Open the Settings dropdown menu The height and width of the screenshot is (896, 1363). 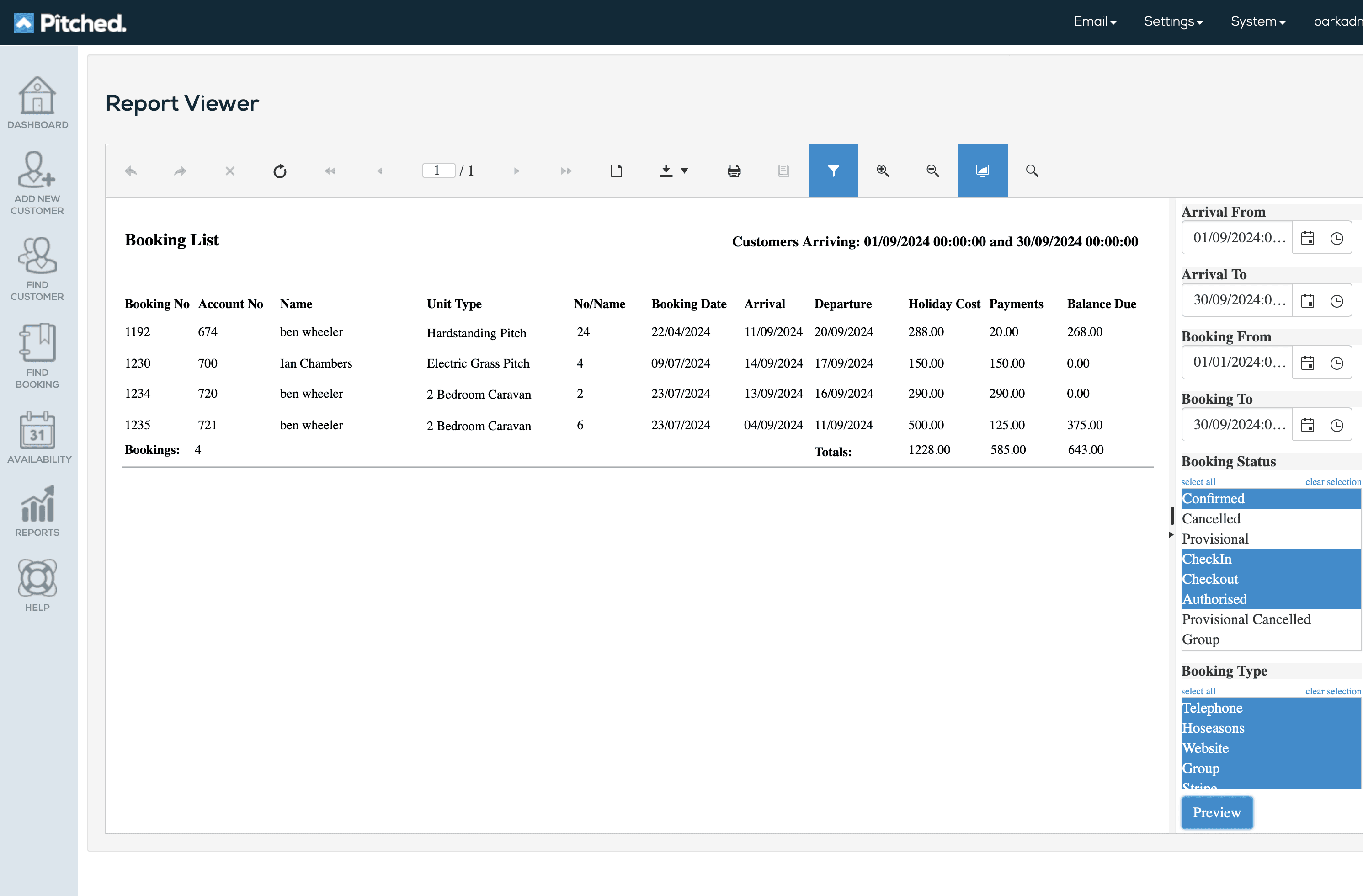pos(1173,22)
